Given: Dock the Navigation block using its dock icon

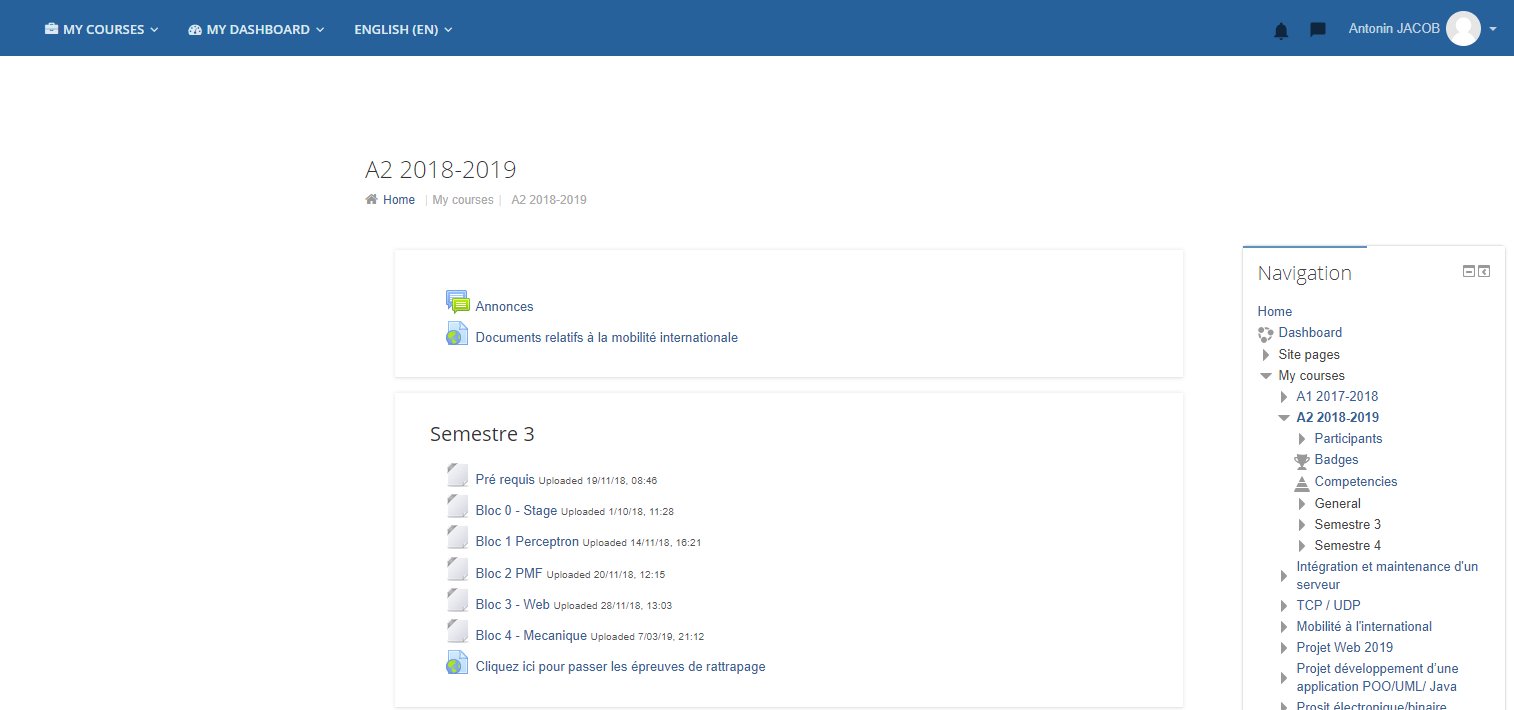Looking at the screenshot, I should point(1483,270).
